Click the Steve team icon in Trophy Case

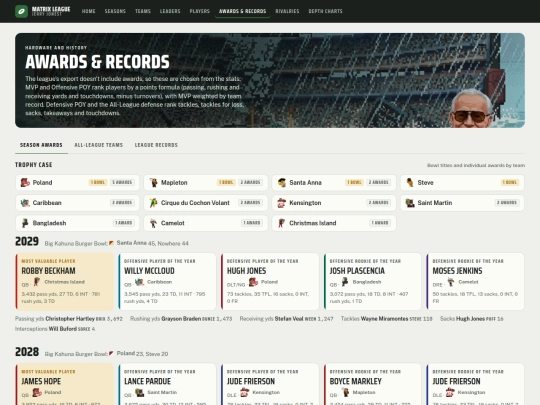coord(410,183)
